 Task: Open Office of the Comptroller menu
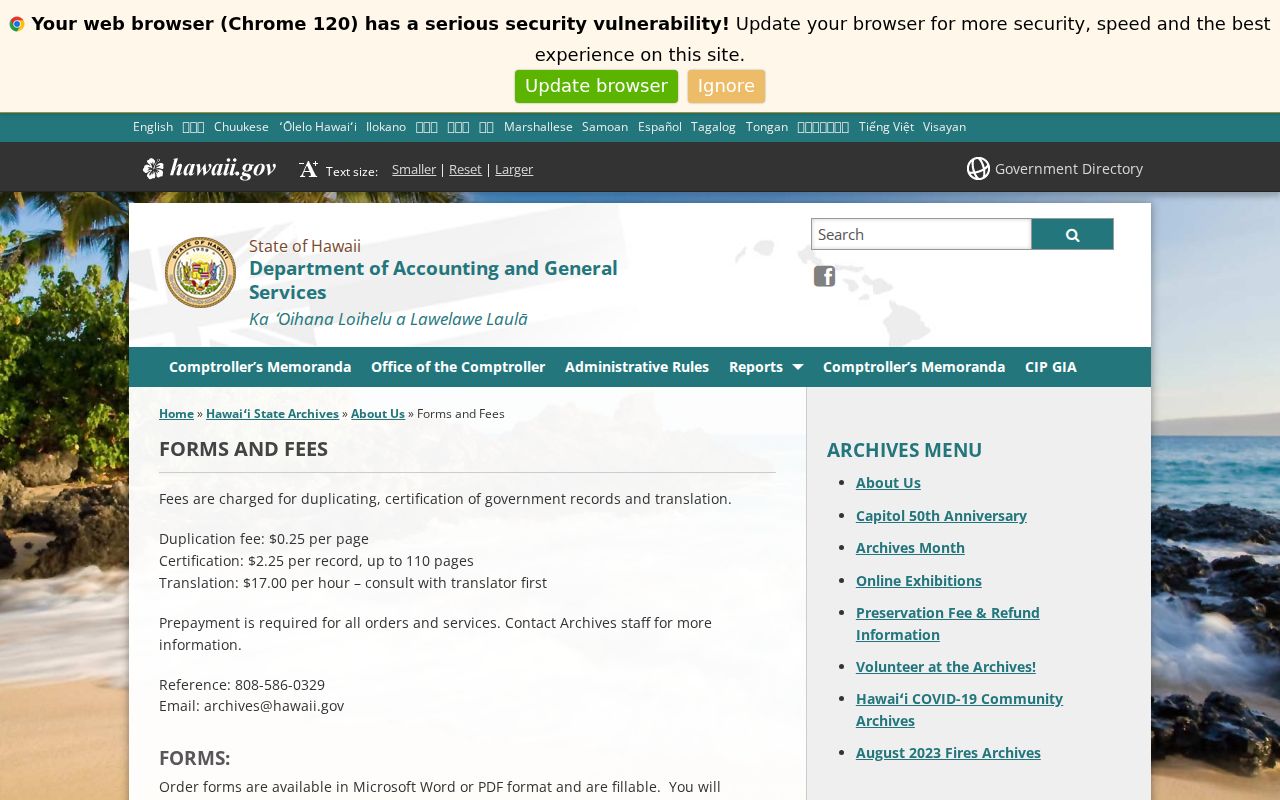pyautogui.click(x=458, y=367)
